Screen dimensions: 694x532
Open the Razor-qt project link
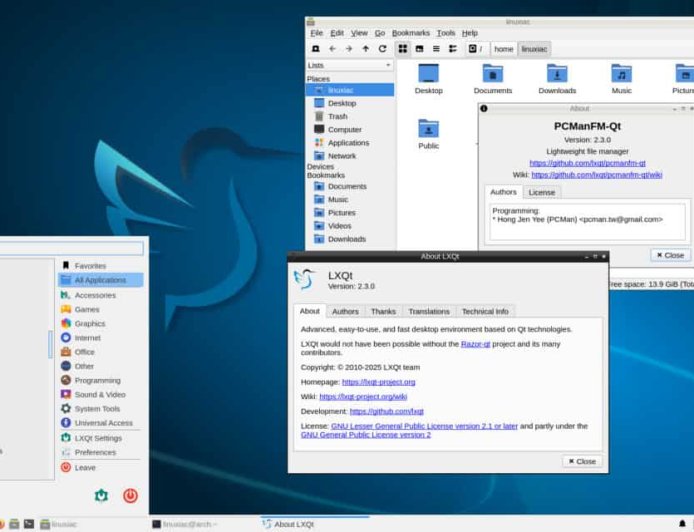pos(475,343)
